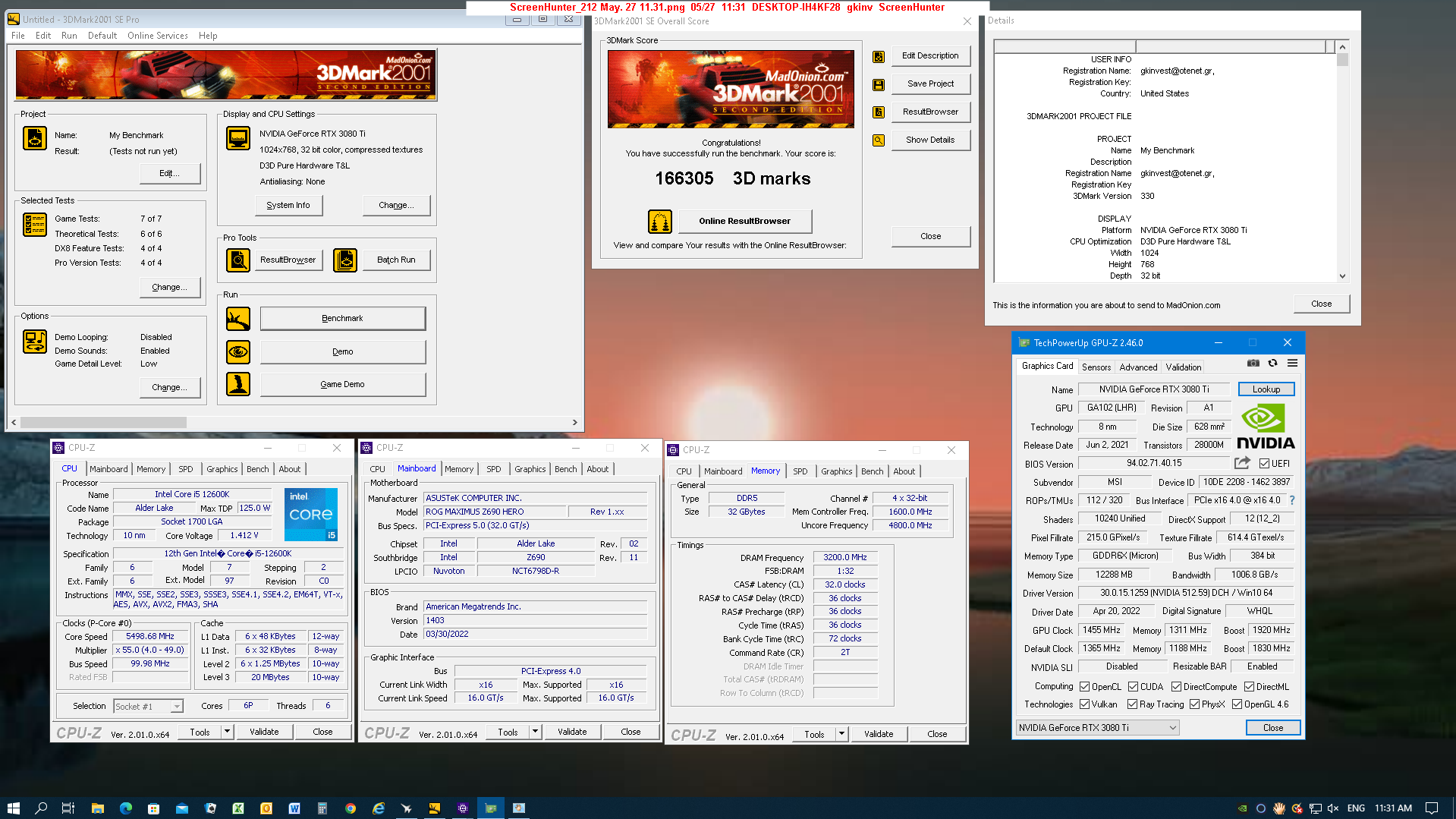Image resolution: width=1456 pixels, height=819 pixels.
Task: Click Validate in the Memory CPU-Z window
Action: coord(878,735)
